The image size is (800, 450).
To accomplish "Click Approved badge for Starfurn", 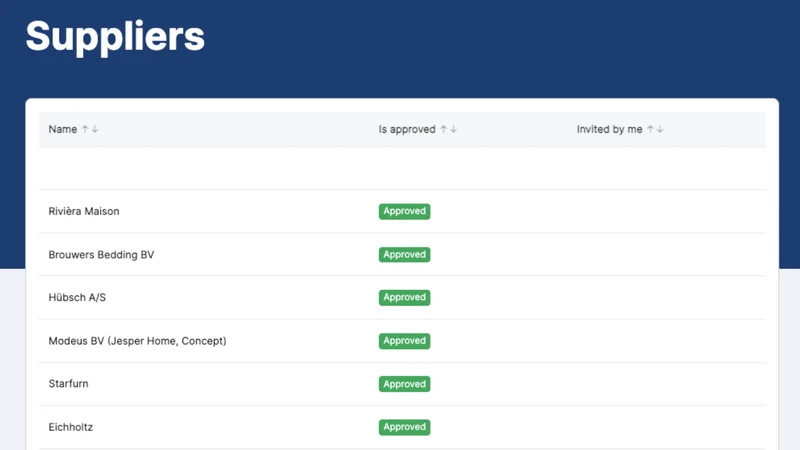I will point(405,384).
